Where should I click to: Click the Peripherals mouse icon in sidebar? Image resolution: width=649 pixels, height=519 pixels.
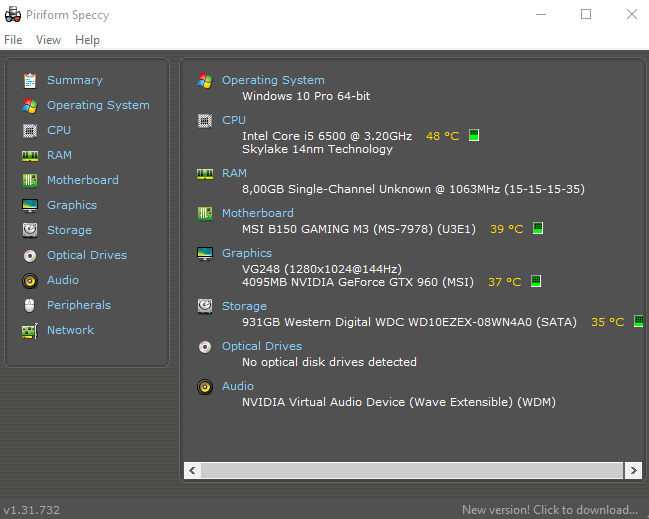(29, 305)
